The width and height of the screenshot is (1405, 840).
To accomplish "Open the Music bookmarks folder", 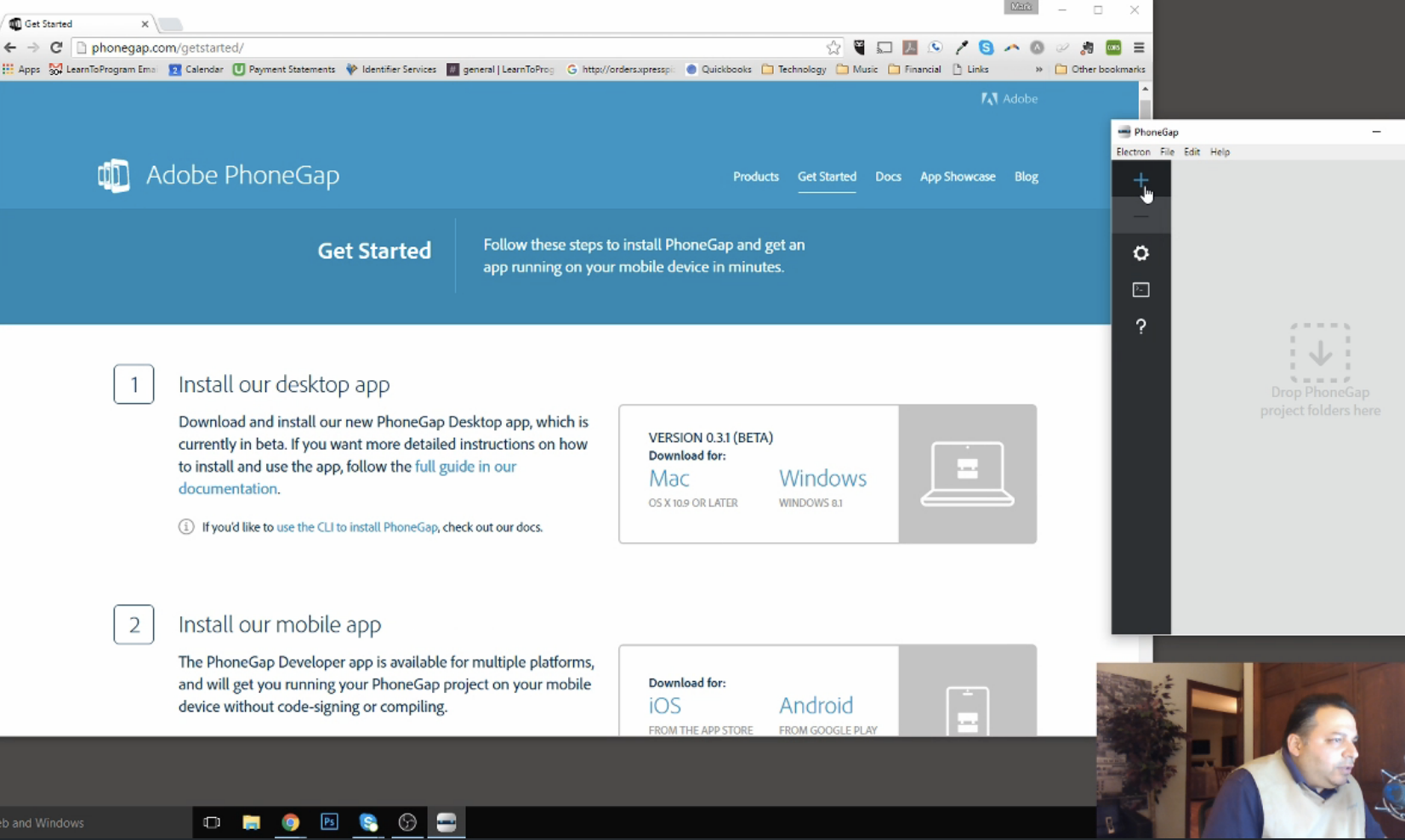I will point(857,70).
